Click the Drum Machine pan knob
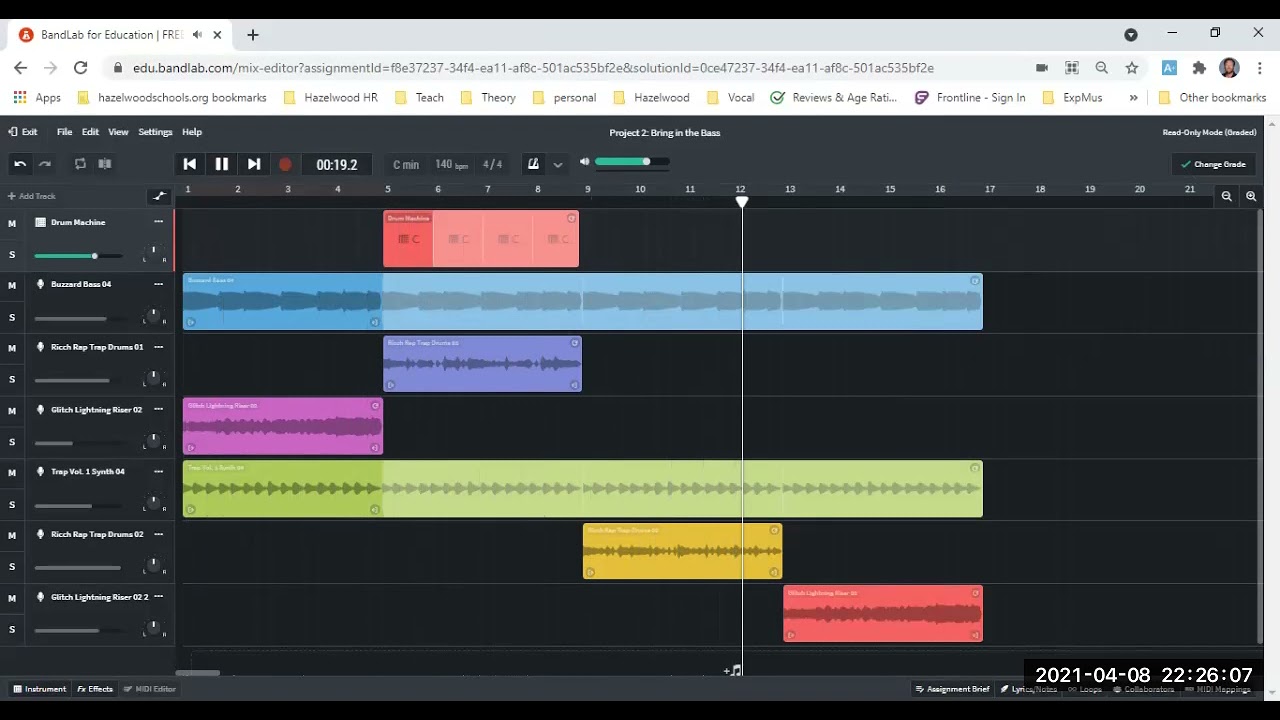 (153, 253)
